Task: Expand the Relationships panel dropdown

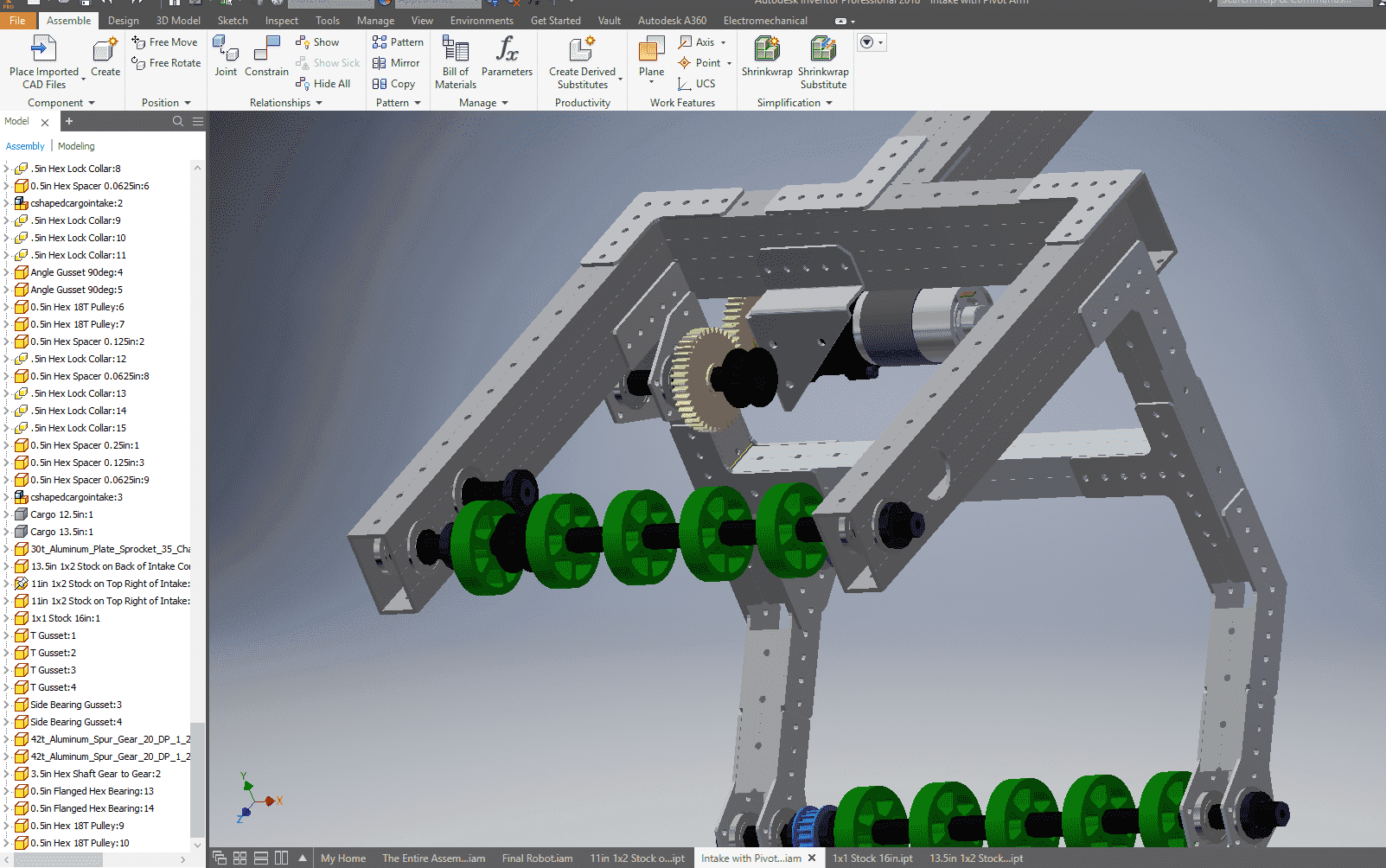Action: point(319,103)
